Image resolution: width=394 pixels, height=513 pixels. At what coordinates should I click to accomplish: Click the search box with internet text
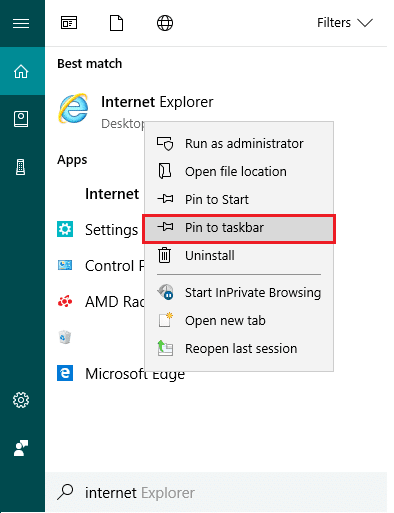coord(216,492)
